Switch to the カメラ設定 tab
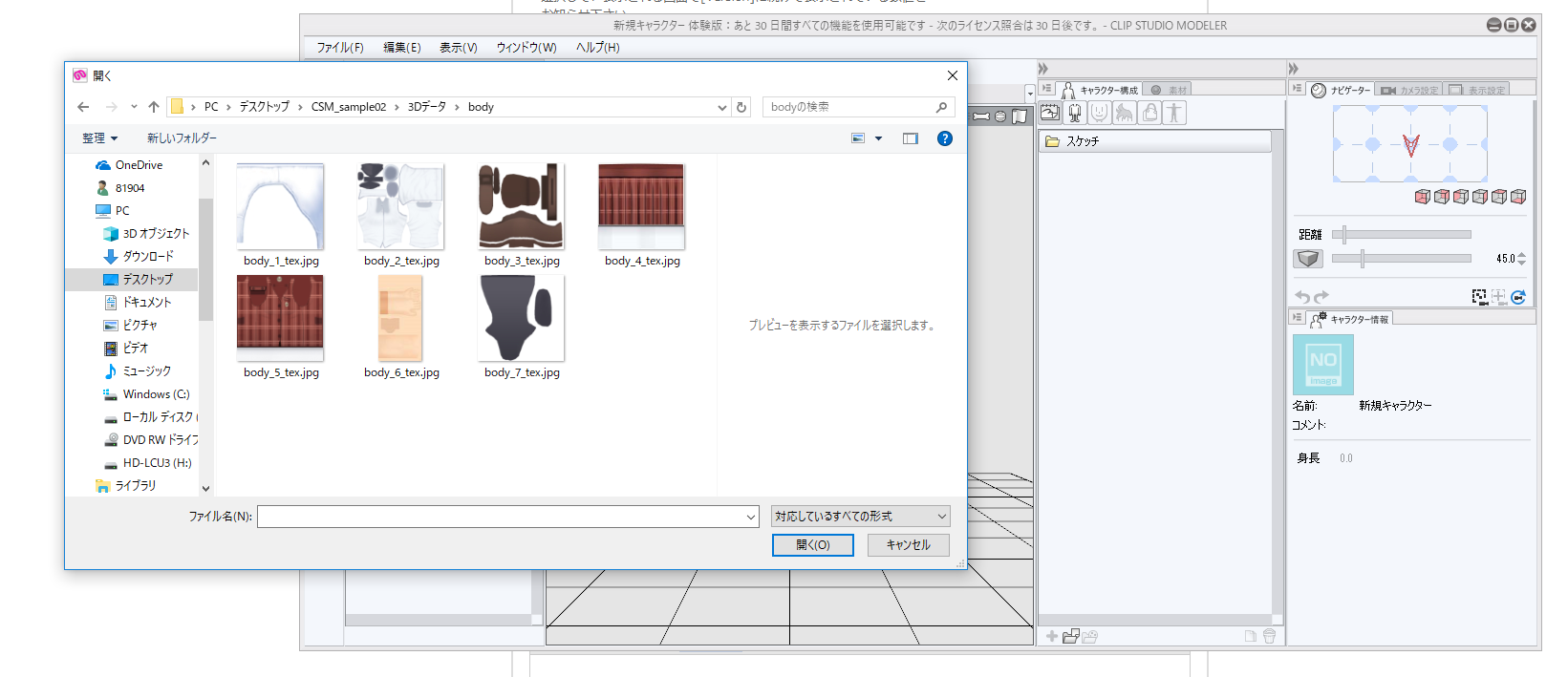The height and width of the screenshot is (677, 1568). pyautogui.click(x=1410, y=90)
